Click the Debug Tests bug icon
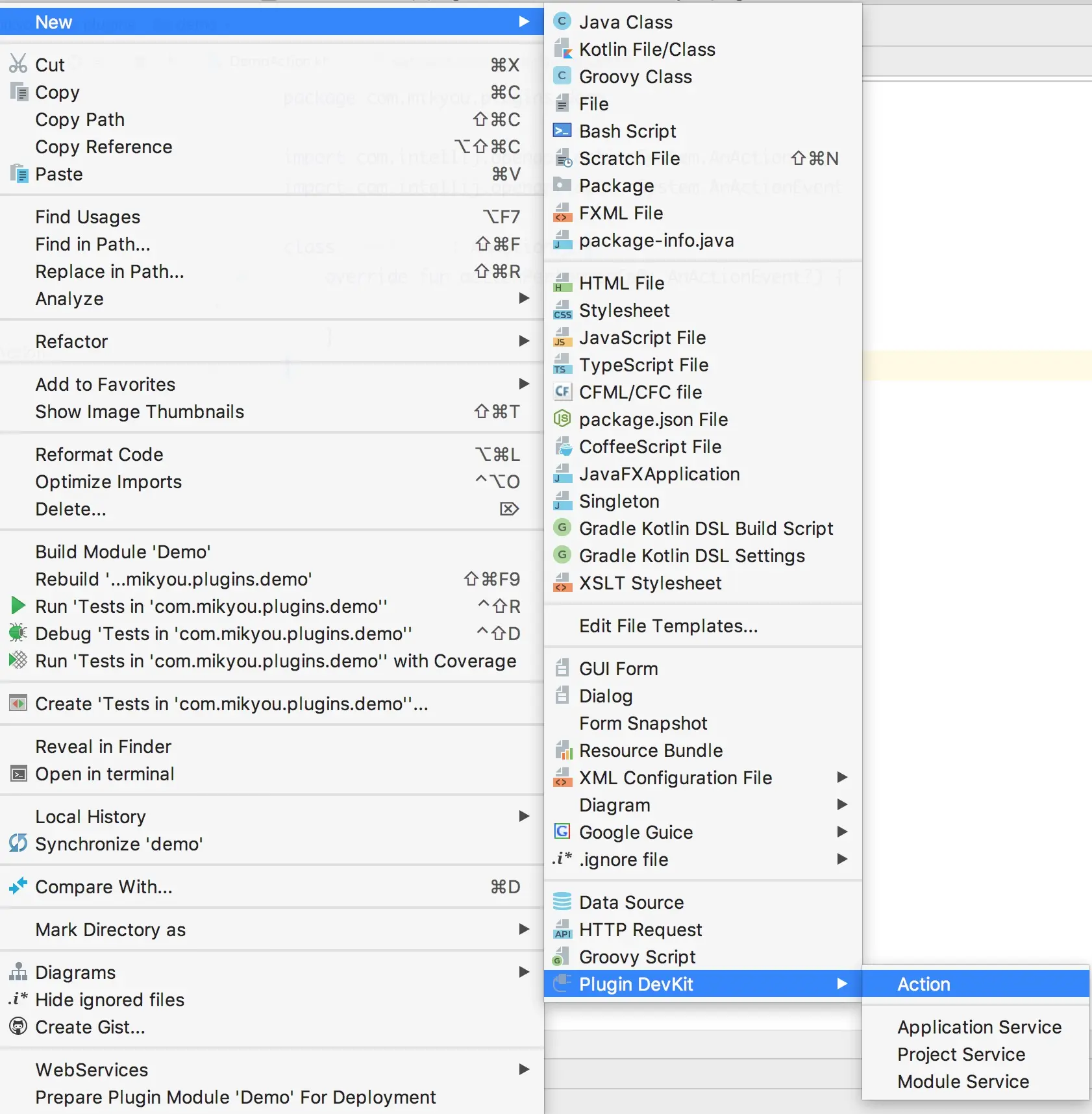The height and width of the screenshot is (1114, 1092). tap(18, 633)
